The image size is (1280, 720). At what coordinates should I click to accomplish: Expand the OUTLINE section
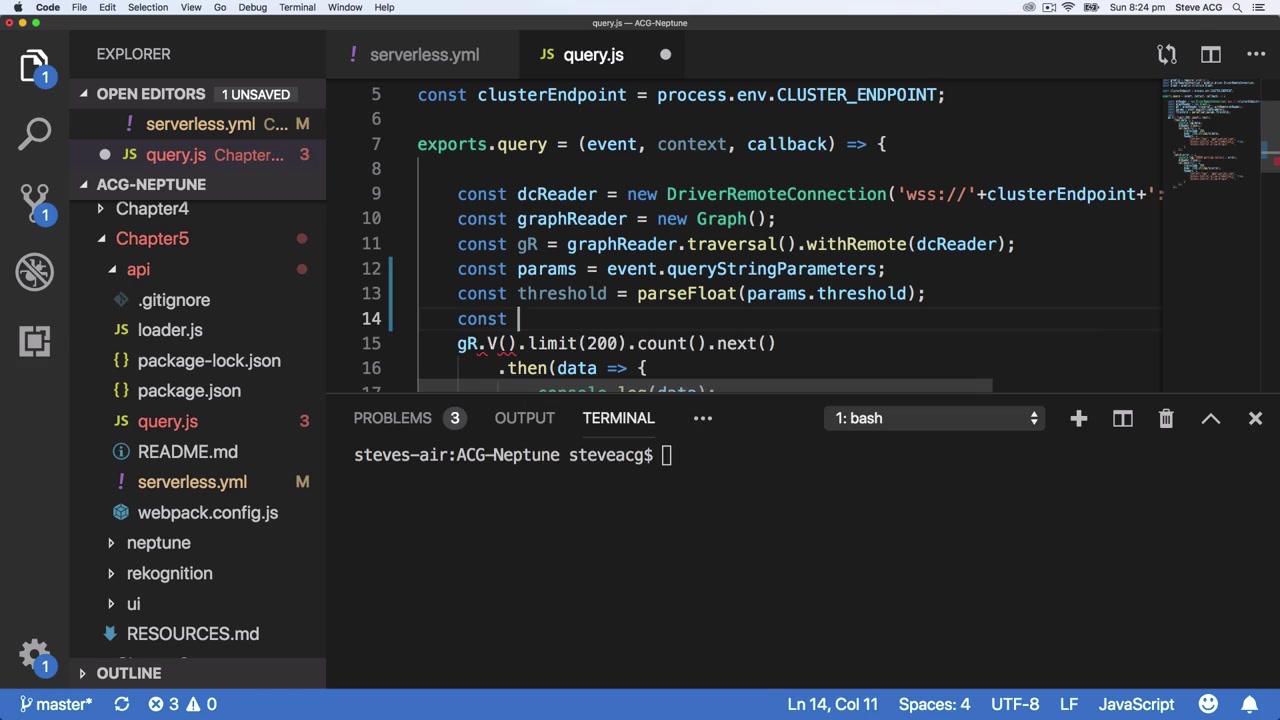128,674
